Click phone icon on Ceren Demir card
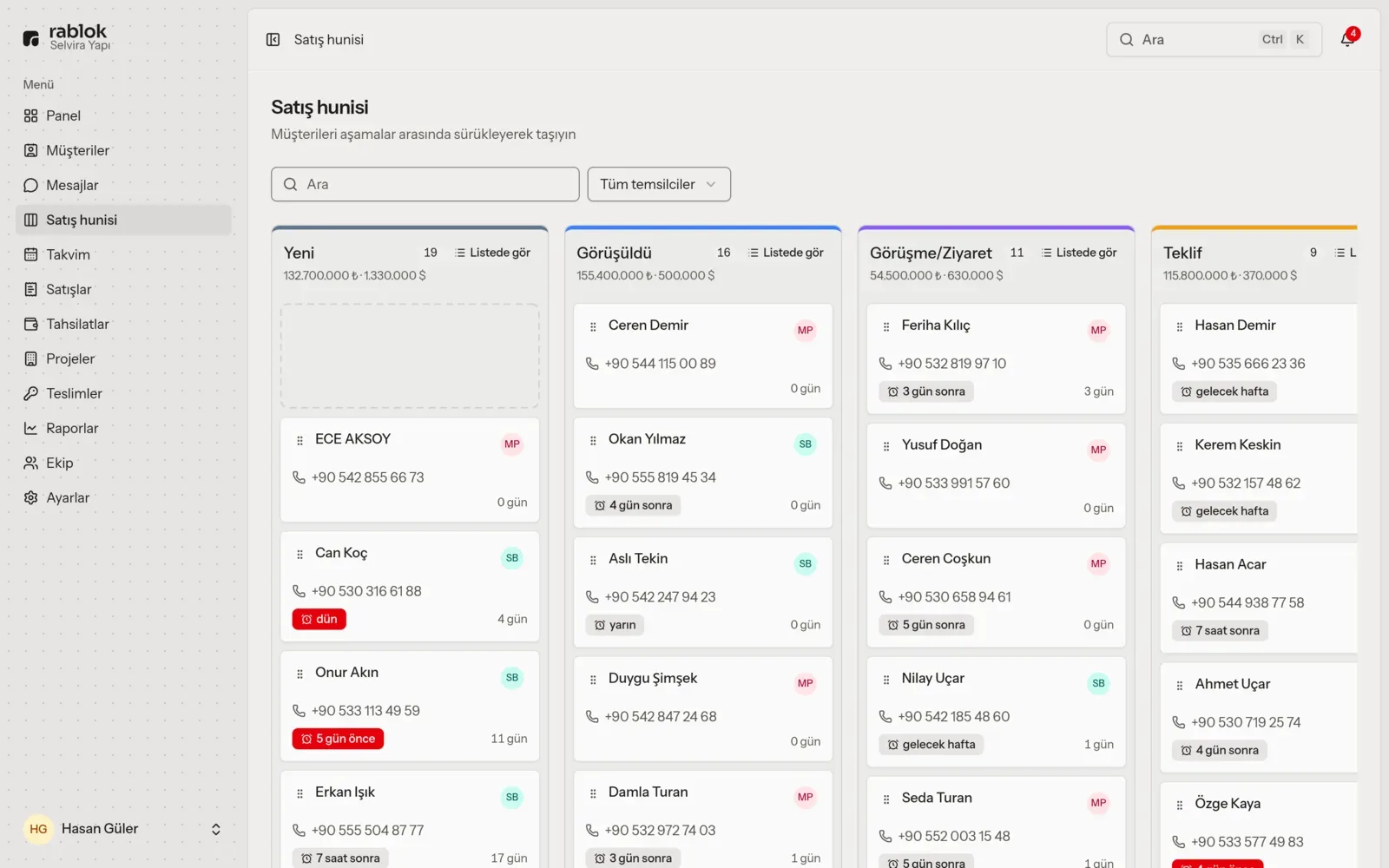The image size is (1389, 868). tap(592, 364)
